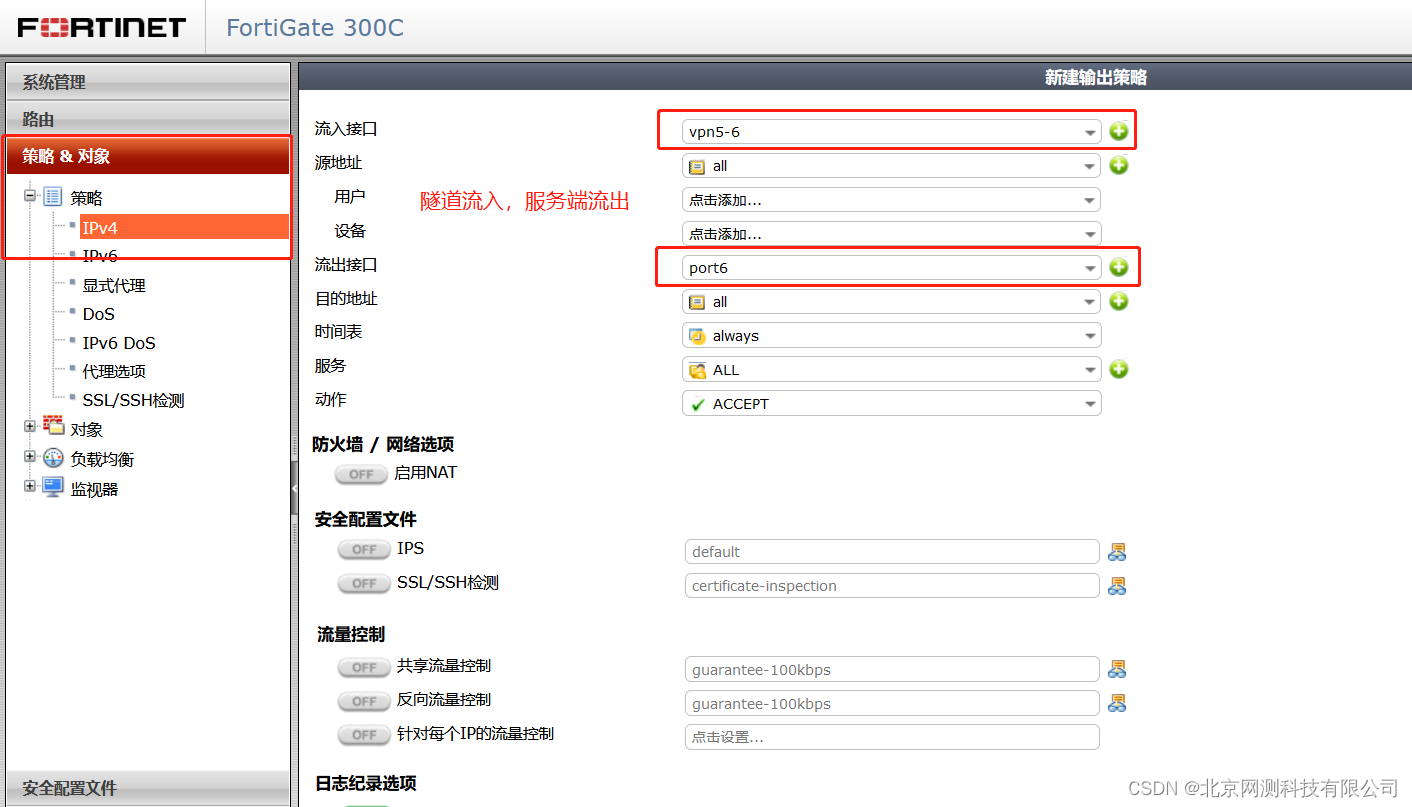Select IPv6 policy in the tree
1412x807 pixels.
click(100, 256)
